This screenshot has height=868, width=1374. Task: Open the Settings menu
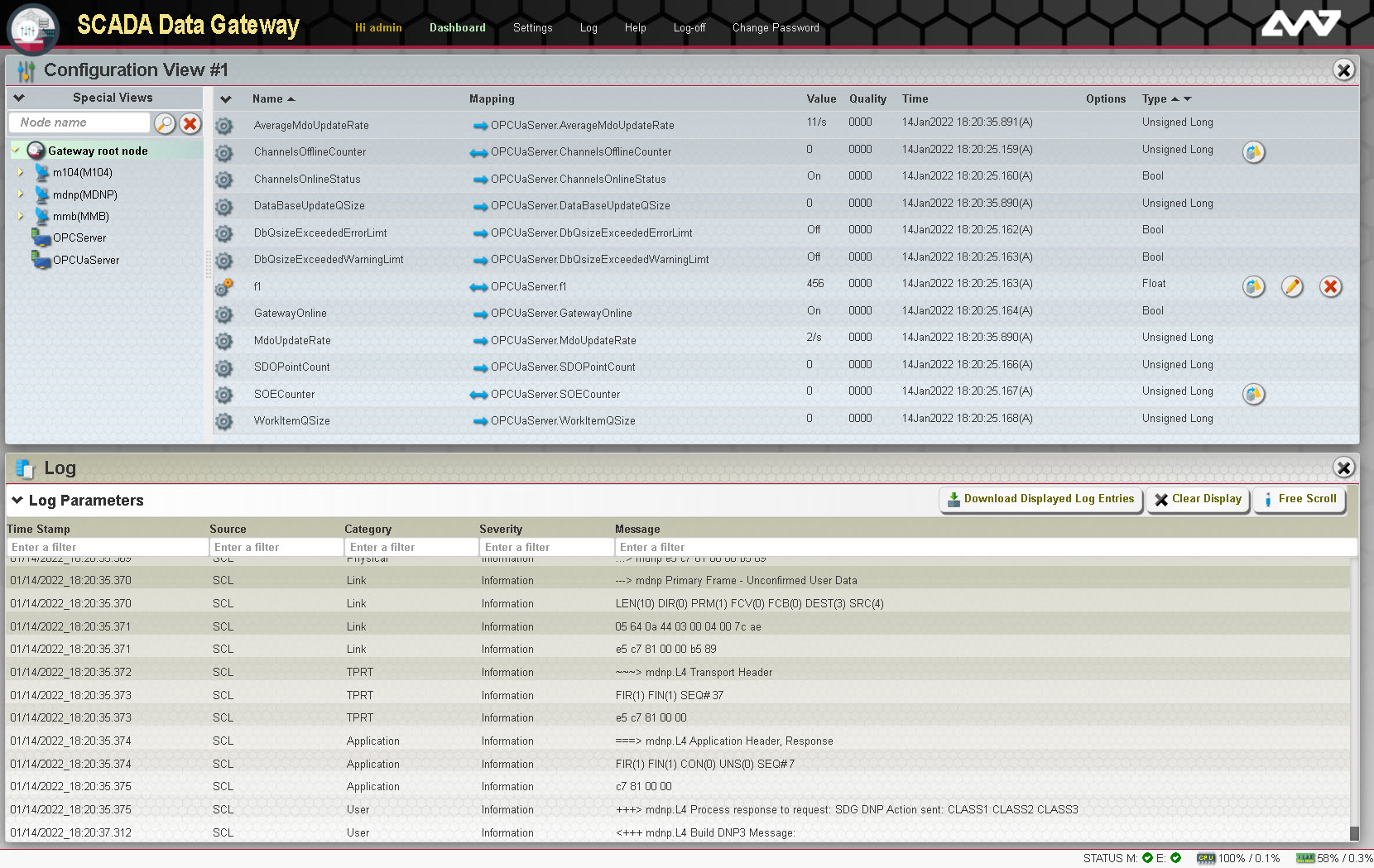coord(532,28)
